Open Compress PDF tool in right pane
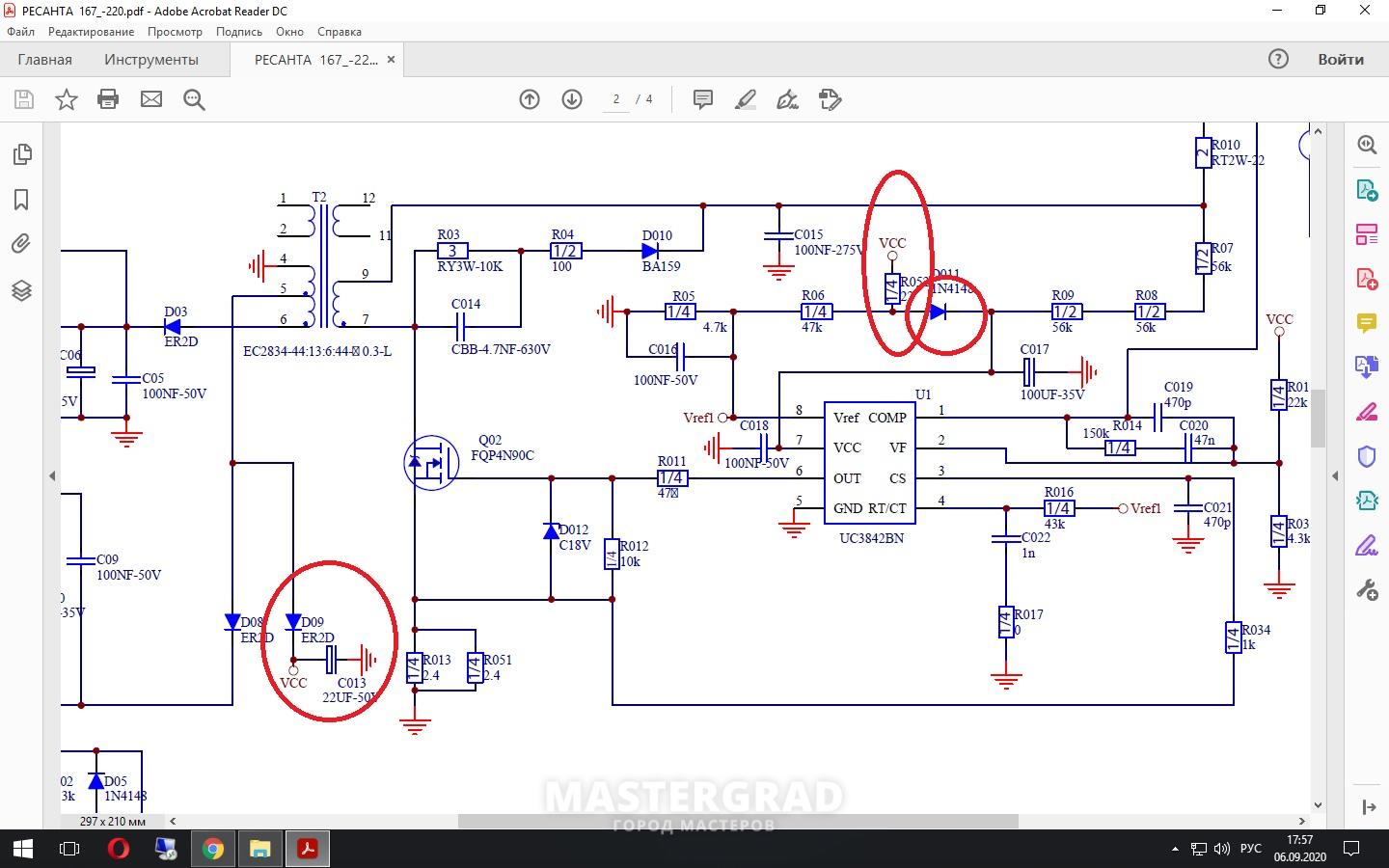Image resolution: width=1389 pixels, height=868 pixels. tap(1367, 501)
